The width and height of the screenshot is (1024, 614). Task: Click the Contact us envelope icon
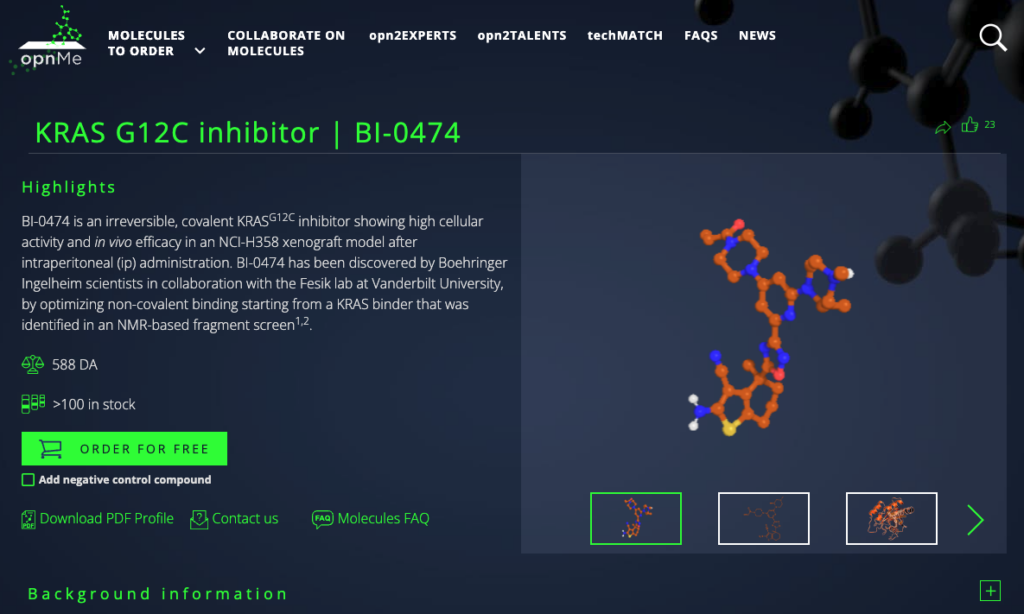[x=199, y=519]
